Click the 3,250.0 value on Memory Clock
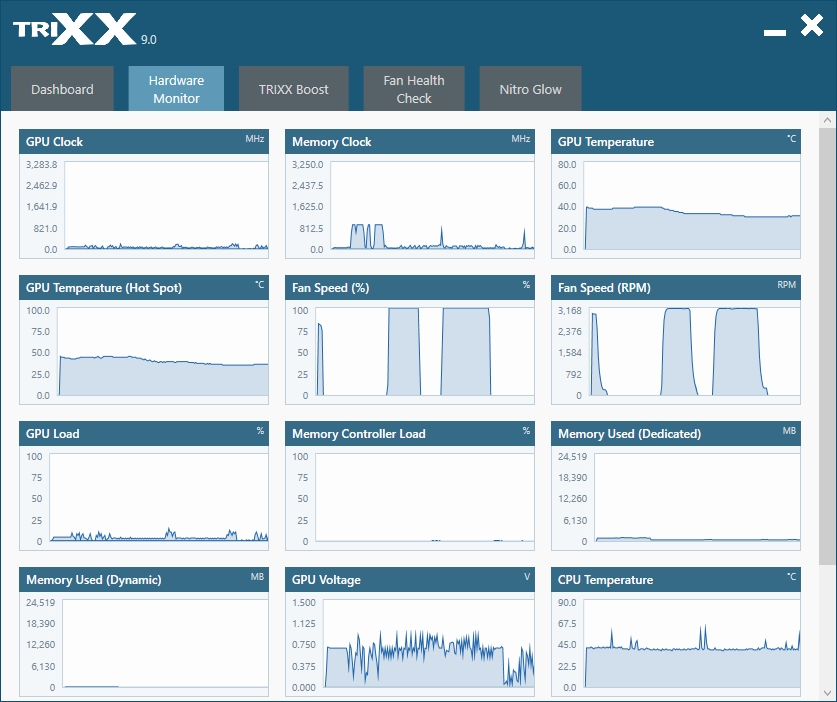This screenshot has width=837, height=702. (307, 164)
